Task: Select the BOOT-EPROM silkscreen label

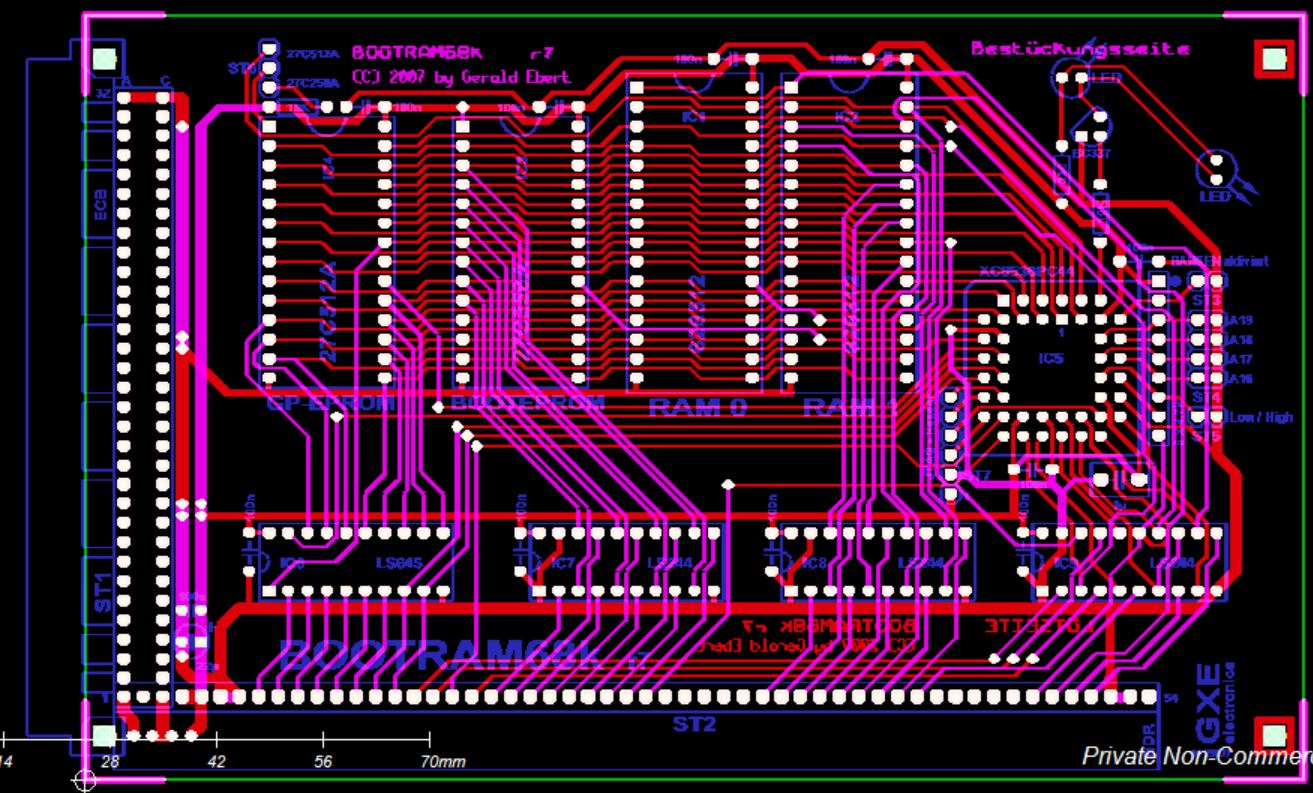Action: click(x=528, y=403)
